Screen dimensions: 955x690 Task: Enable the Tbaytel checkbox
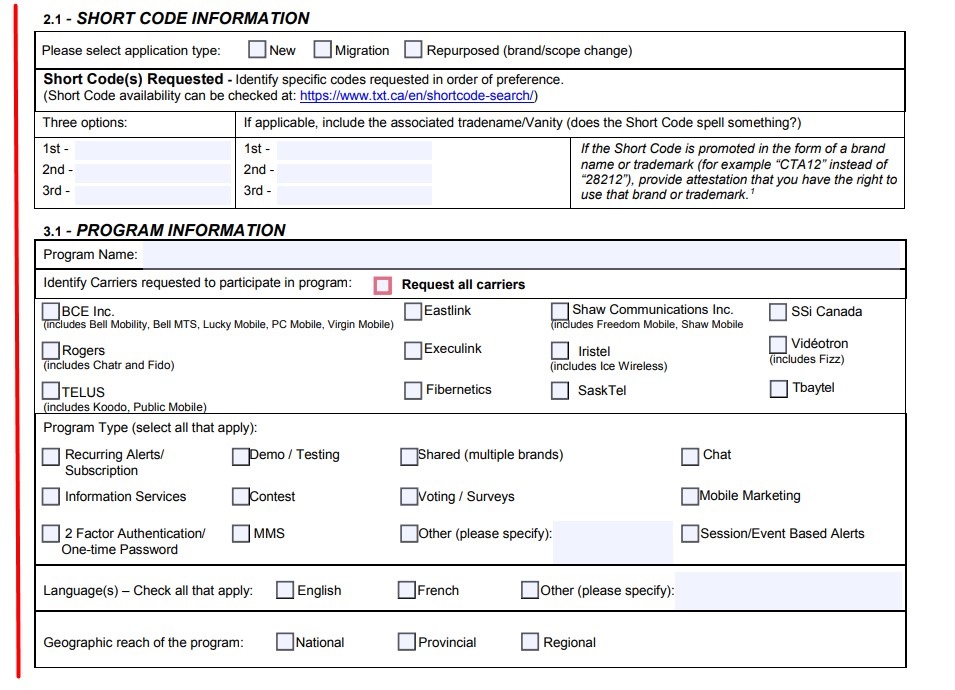coord(778,389)
